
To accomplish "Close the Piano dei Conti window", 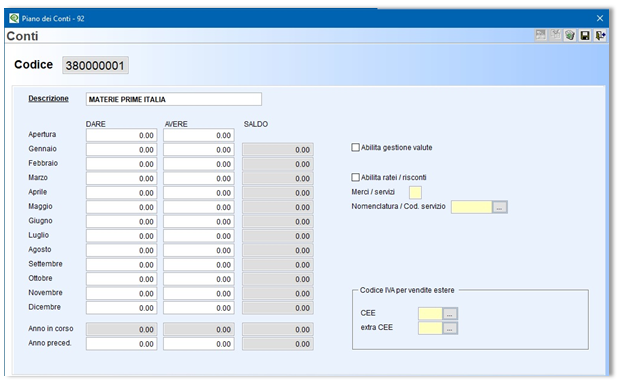I will 600,18.
